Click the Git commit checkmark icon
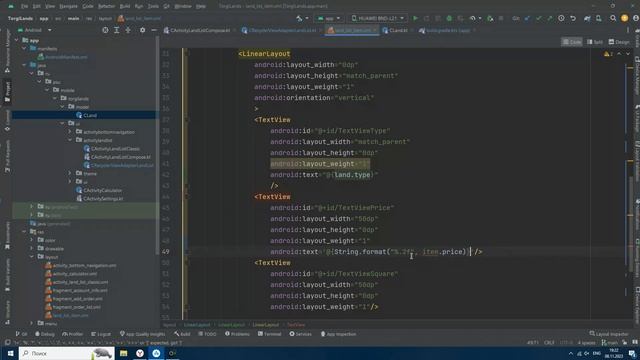Viewport: 640px width, 360px height. pyautogui.click(x=539, y=18)
